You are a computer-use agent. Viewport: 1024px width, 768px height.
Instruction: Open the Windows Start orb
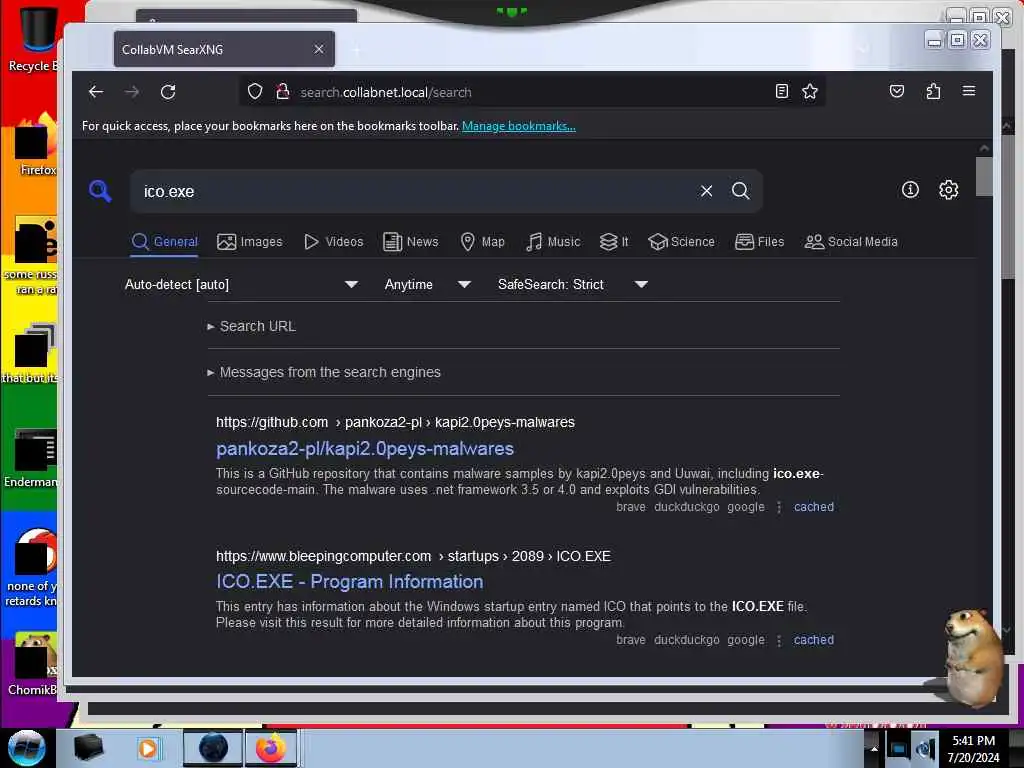coord(27,747)
